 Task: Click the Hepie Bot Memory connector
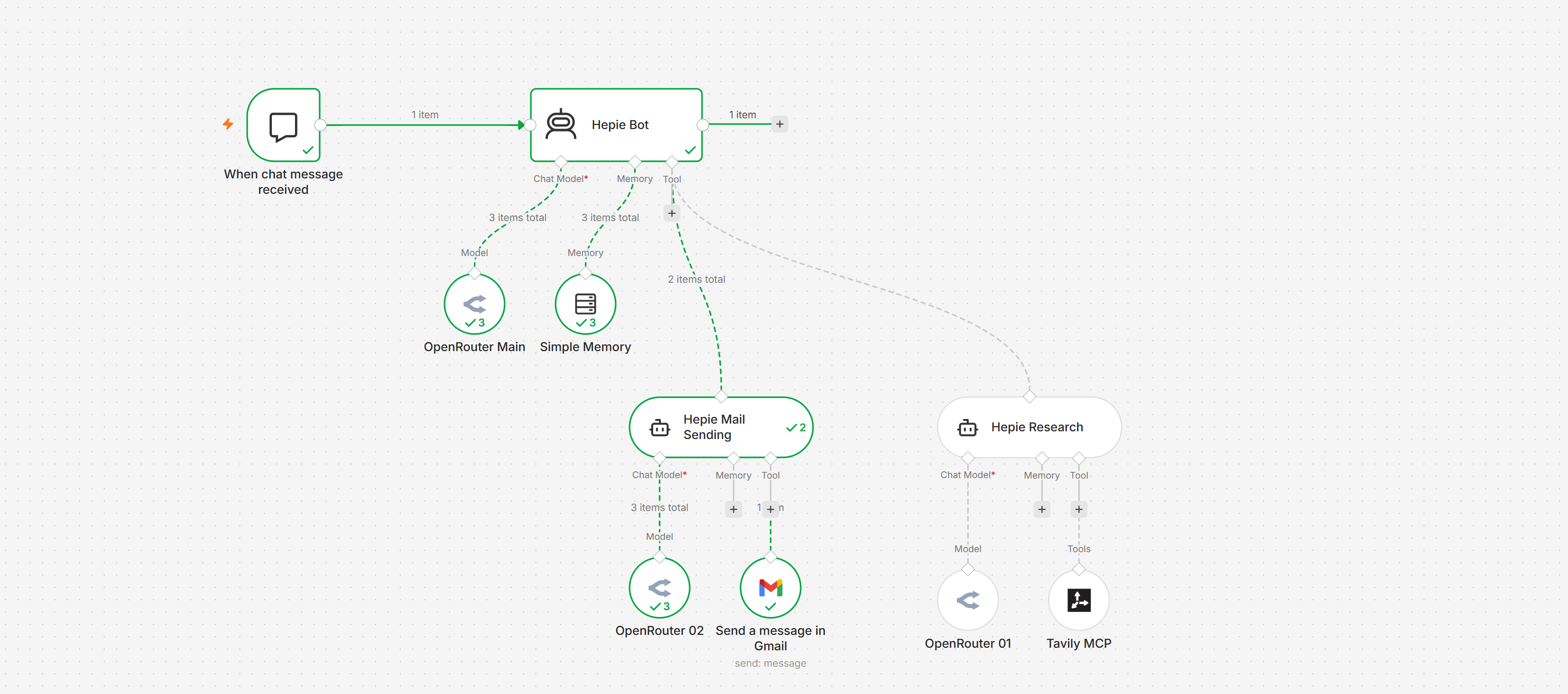[635, 162]
